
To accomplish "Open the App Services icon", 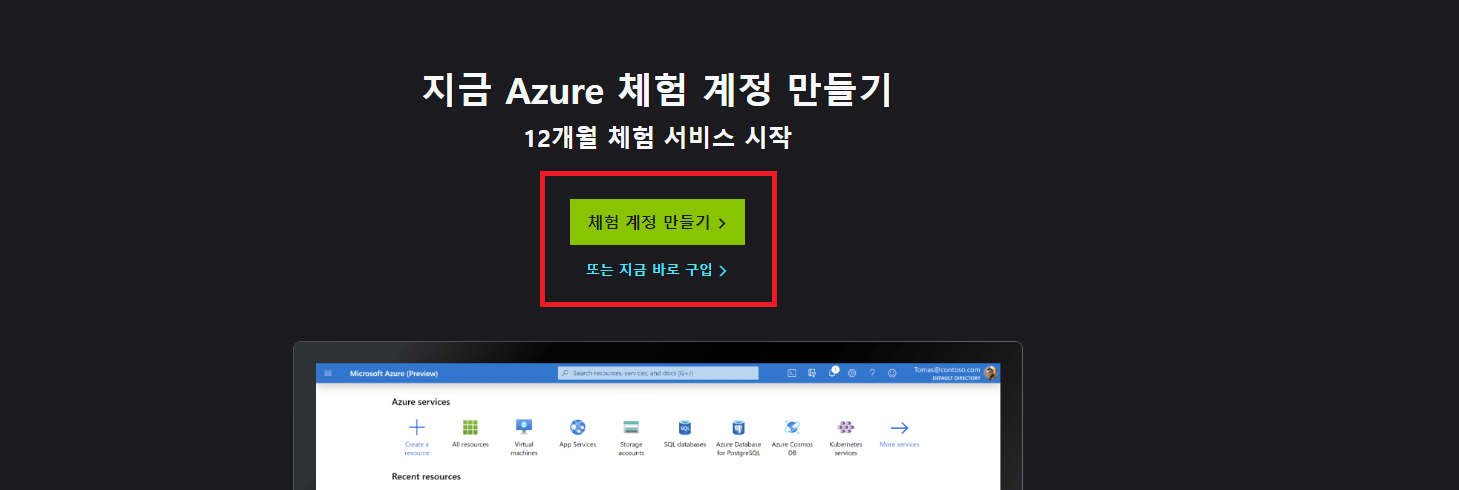I will pos(577,427).
